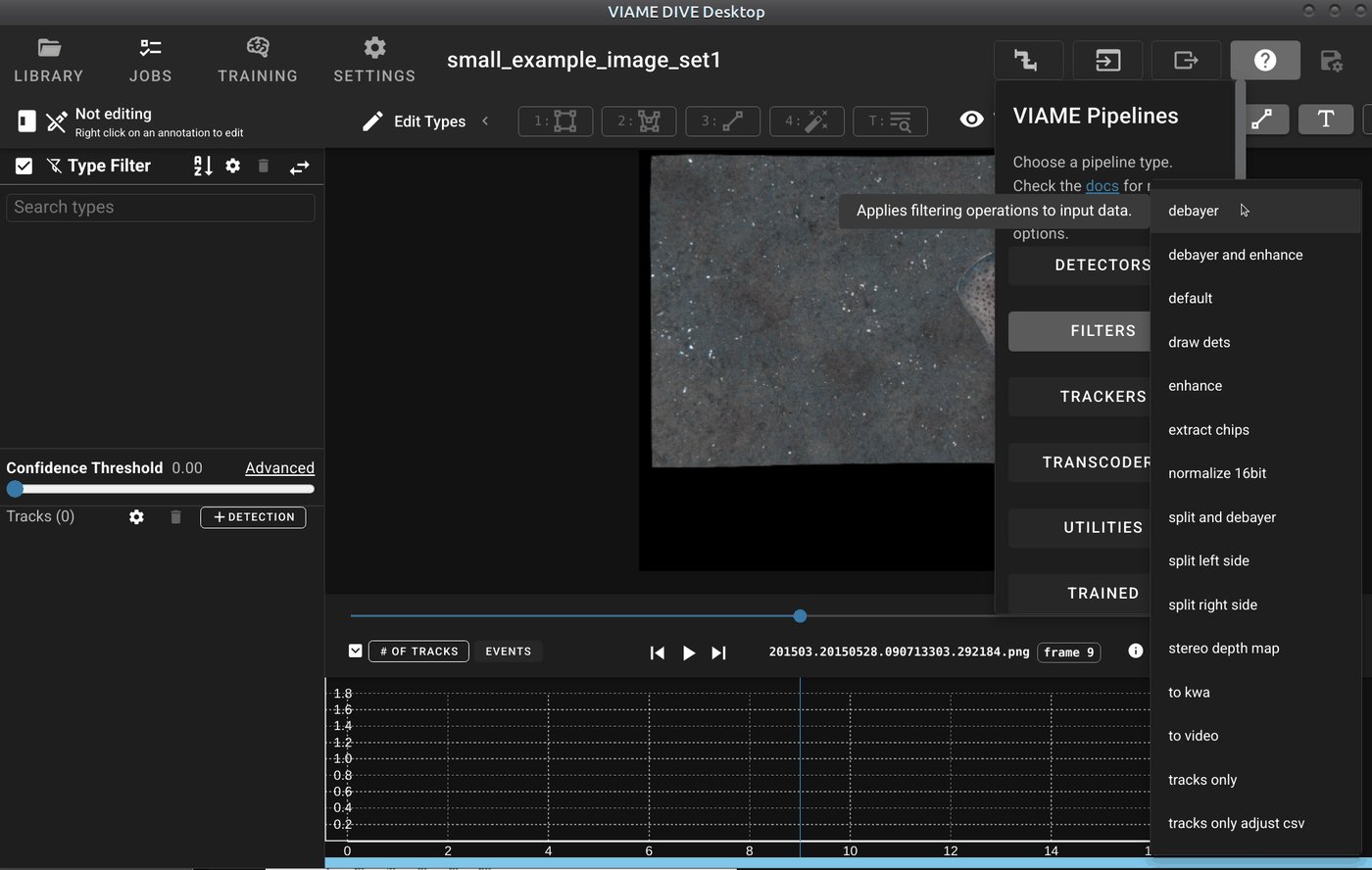1372x870 pixels.
Task: Choose tracks only adjust csv pipeline
Action: [1255, 823]
